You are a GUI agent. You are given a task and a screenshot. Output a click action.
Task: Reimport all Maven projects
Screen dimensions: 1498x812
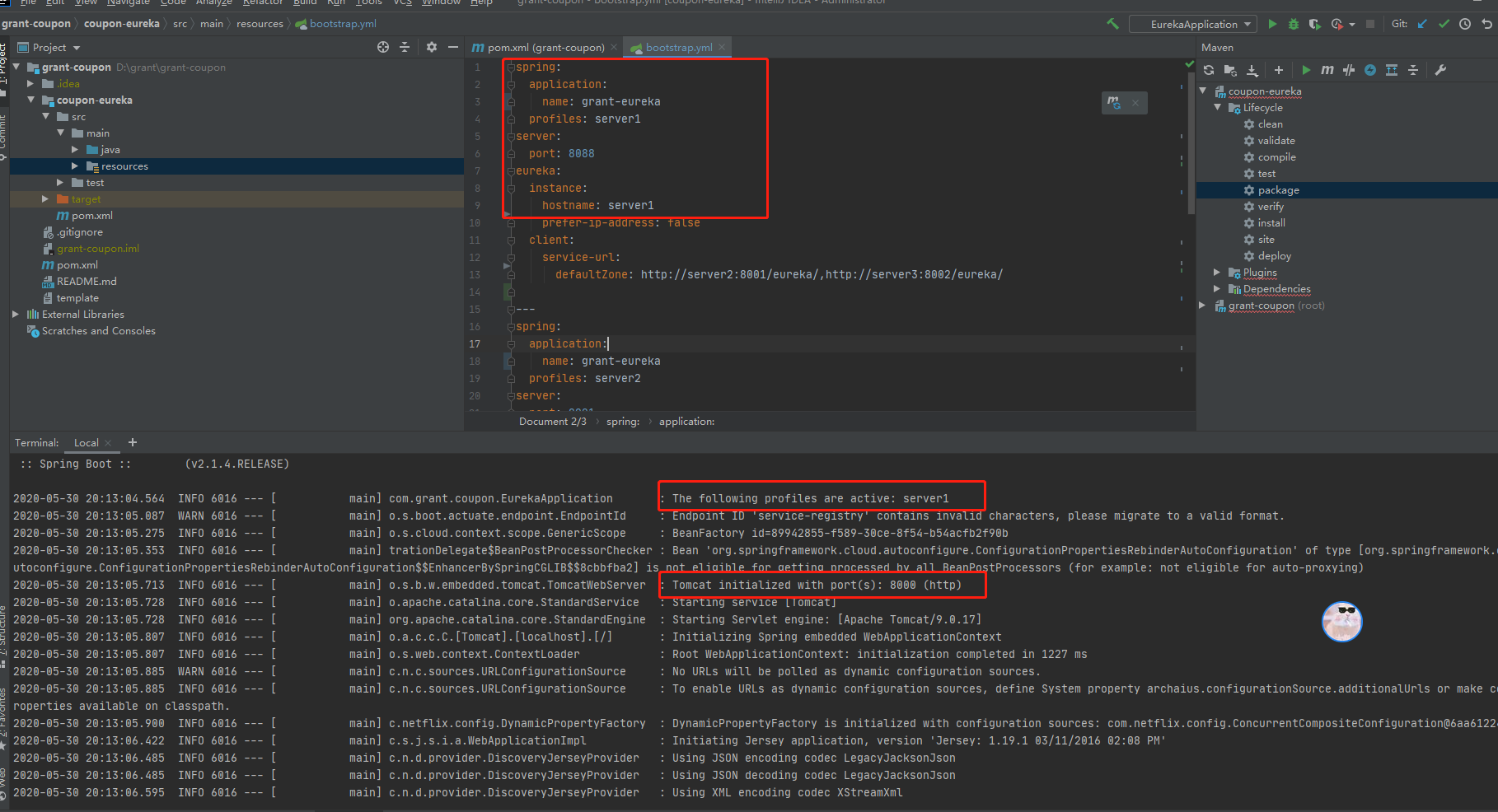click(1209, 70)
